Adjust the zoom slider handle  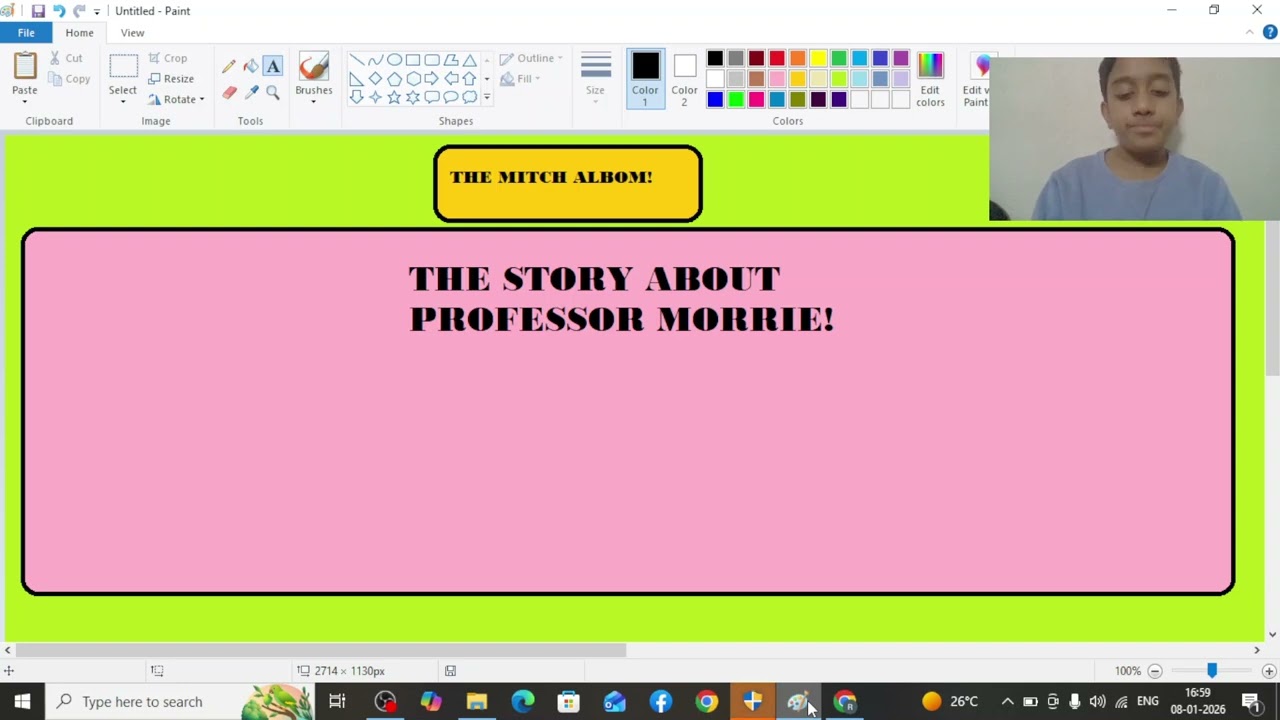[x=1212, y=671]
